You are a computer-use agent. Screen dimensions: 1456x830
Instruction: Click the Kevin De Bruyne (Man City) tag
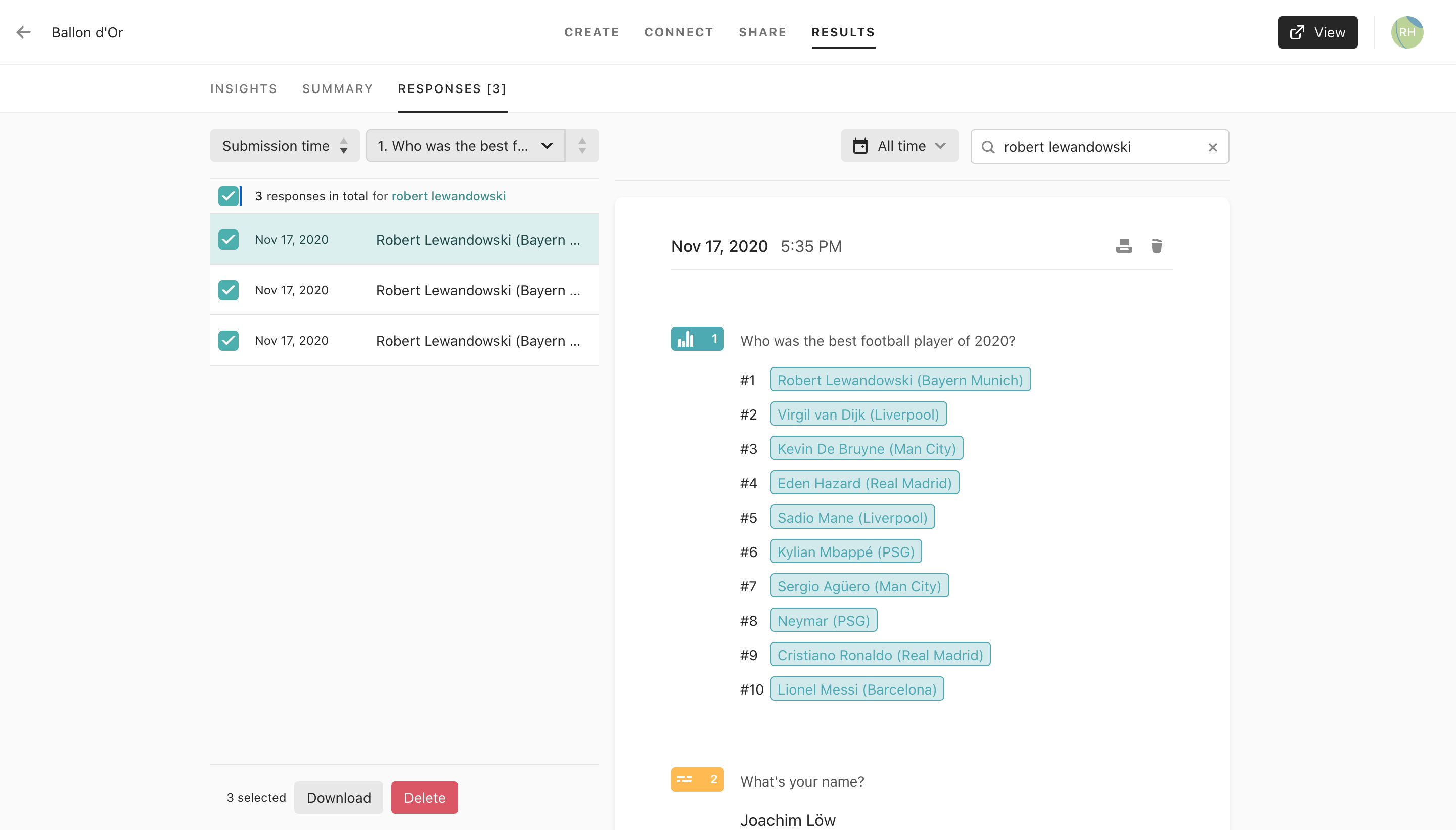[x=867, y=449]
